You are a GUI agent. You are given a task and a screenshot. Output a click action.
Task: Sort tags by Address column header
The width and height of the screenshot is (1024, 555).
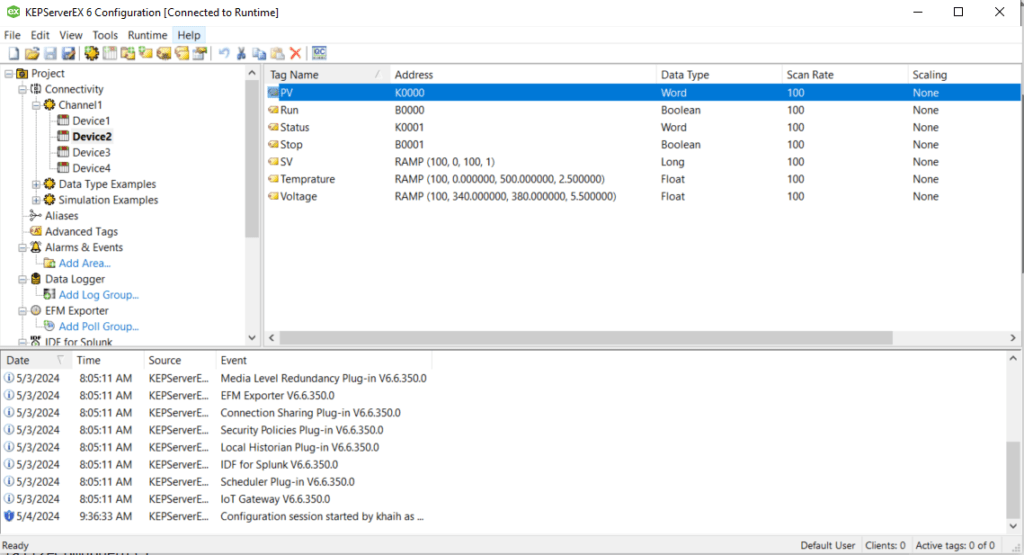523,75
